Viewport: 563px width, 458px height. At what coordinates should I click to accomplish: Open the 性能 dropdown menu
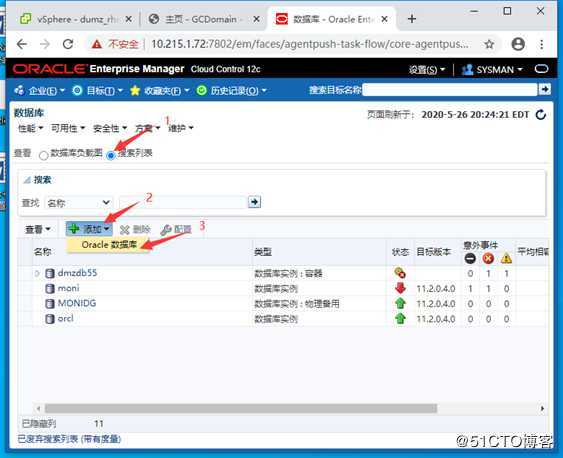pos(31,128)
